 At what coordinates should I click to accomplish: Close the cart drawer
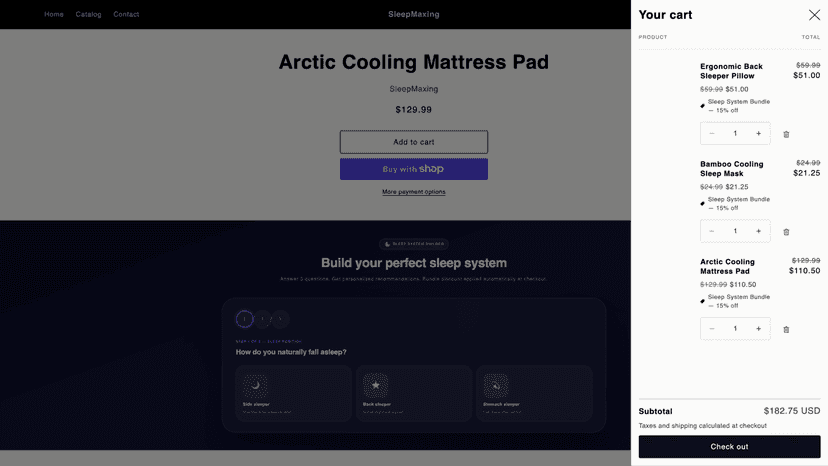(814, 15)
